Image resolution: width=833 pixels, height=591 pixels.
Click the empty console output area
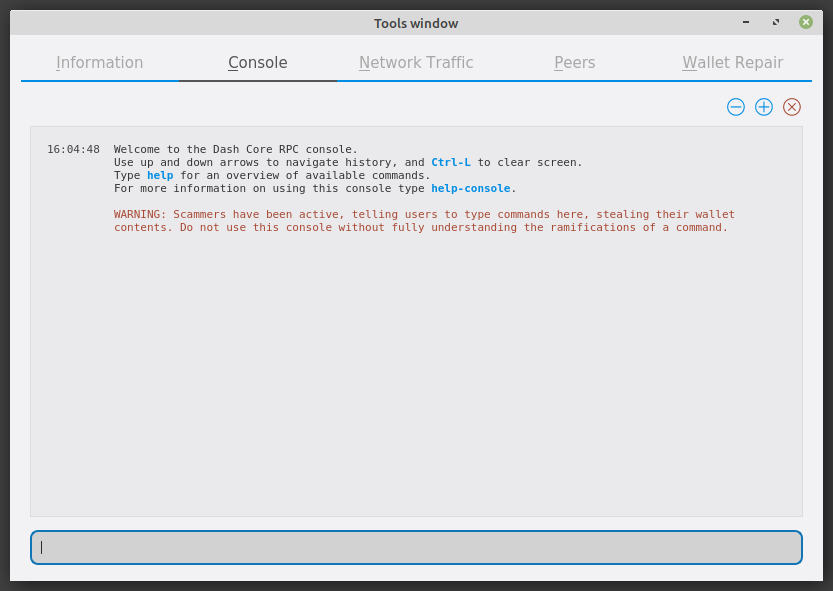pyautogui.click(x=416, y=380)
